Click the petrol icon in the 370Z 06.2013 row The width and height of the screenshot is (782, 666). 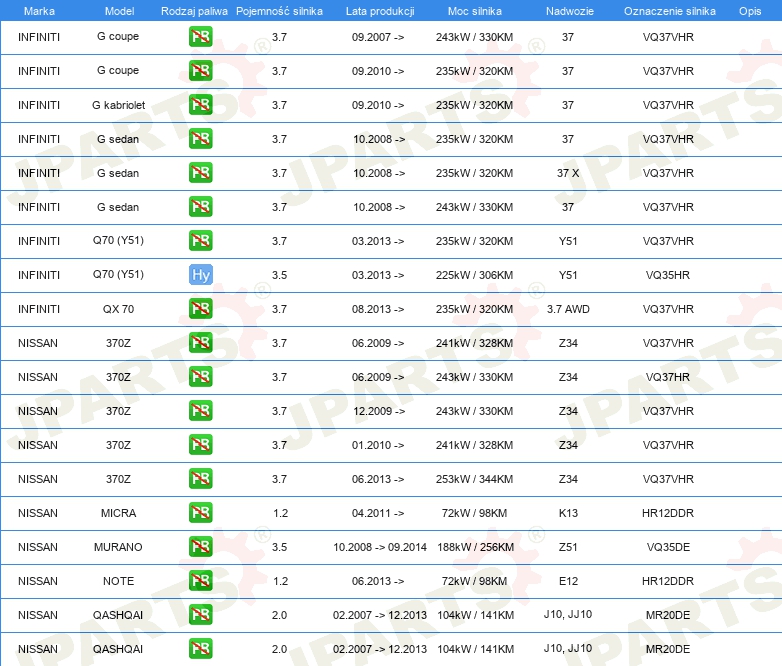200,478
